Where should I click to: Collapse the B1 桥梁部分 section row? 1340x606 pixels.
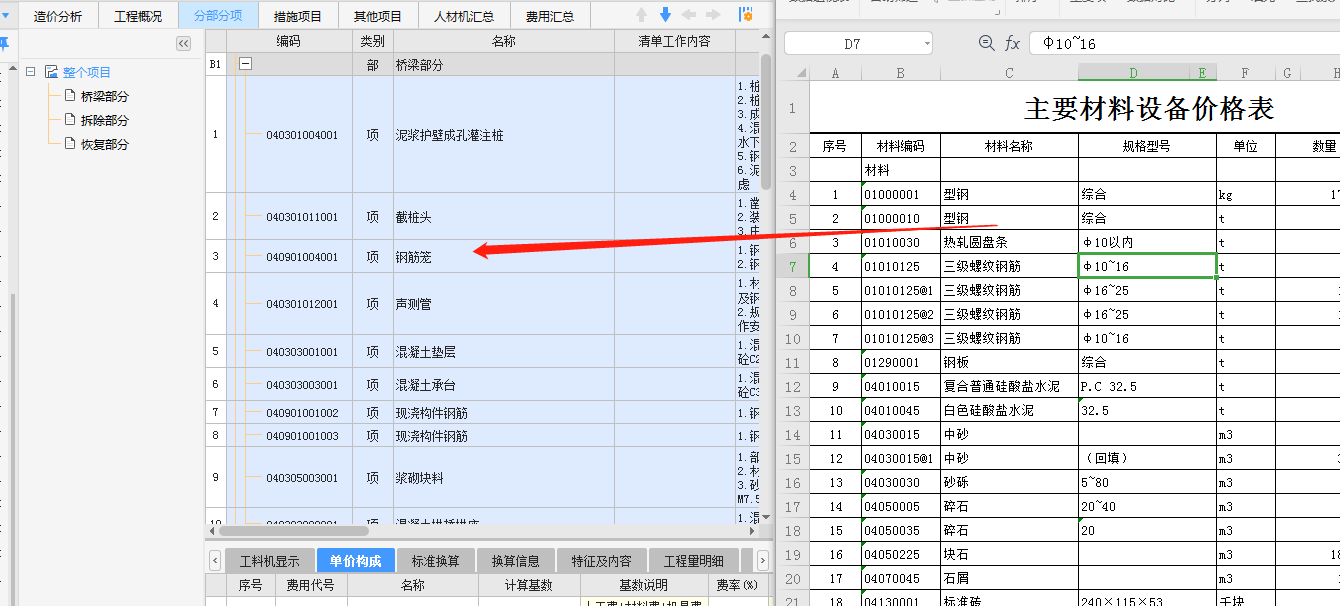(x=245, y=64)
